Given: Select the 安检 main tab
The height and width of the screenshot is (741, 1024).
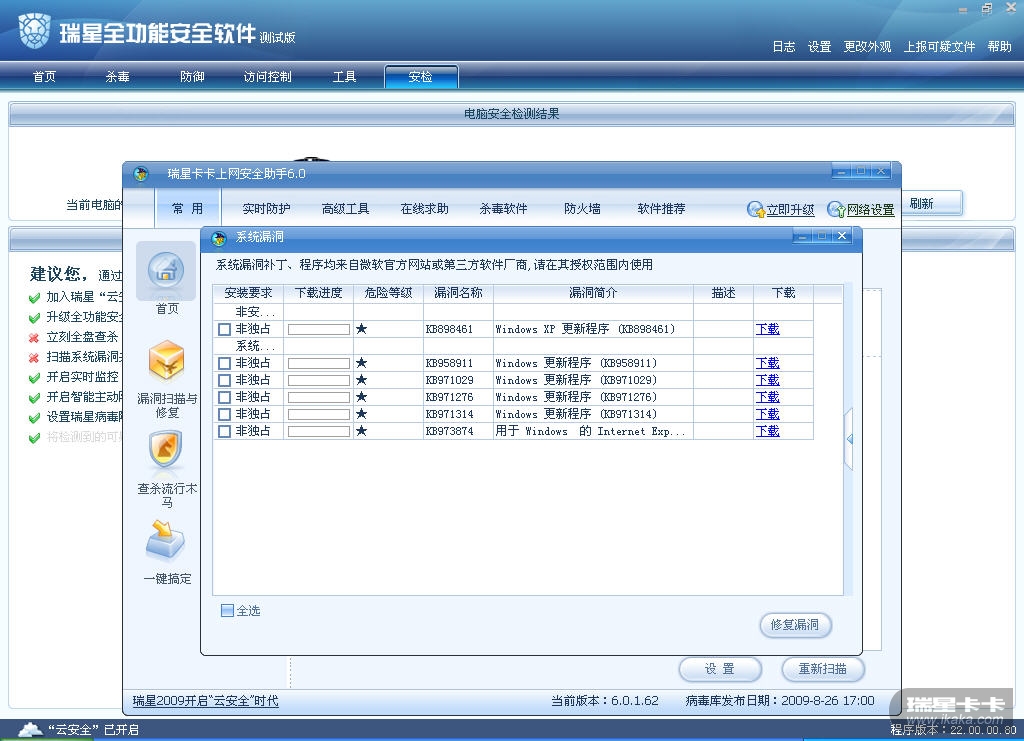Looking at the screenshot, I should (421, 76).
